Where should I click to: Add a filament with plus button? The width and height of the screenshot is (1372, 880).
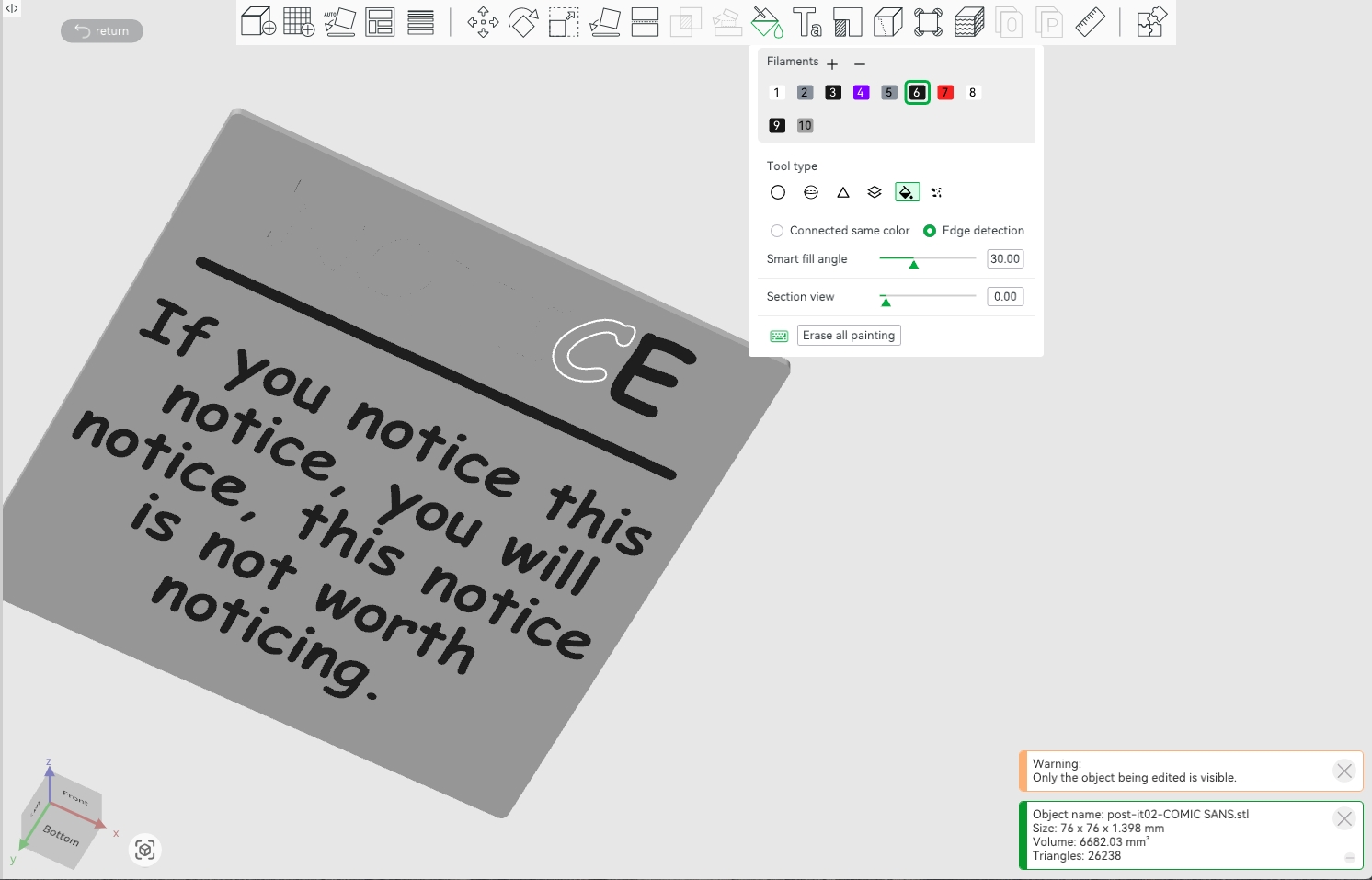coord(832,63)
